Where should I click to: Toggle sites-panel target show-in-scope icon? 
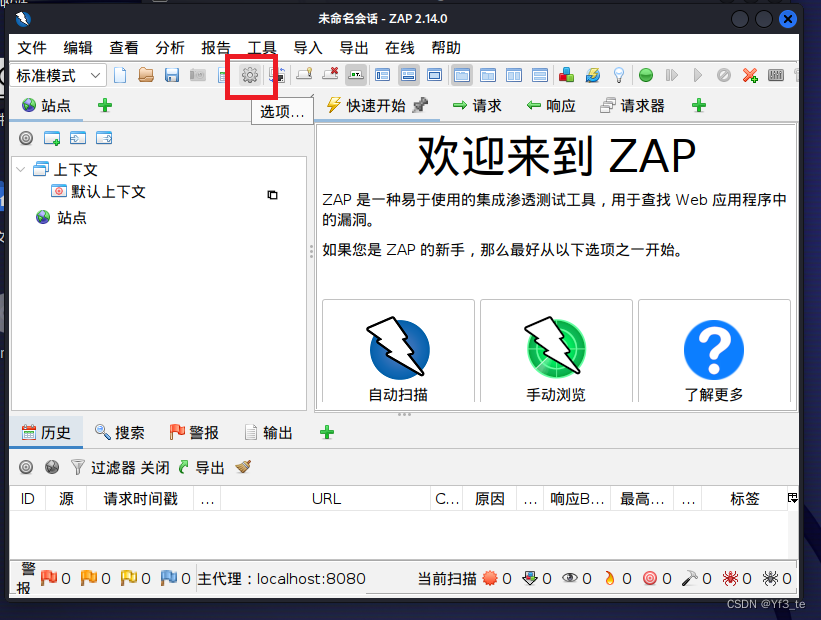point(26,138)
